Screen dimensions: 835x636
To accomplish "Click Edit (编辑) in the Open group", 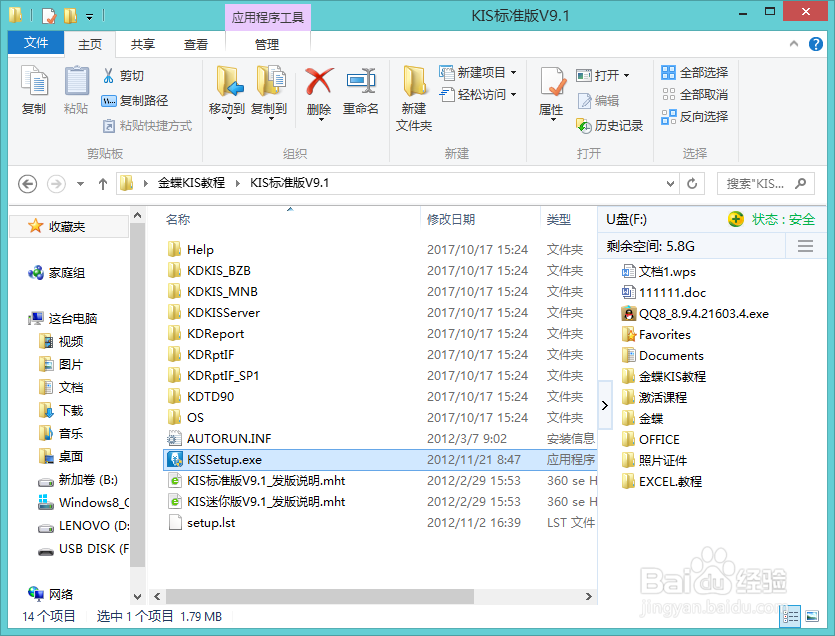I will click(599, 101).
